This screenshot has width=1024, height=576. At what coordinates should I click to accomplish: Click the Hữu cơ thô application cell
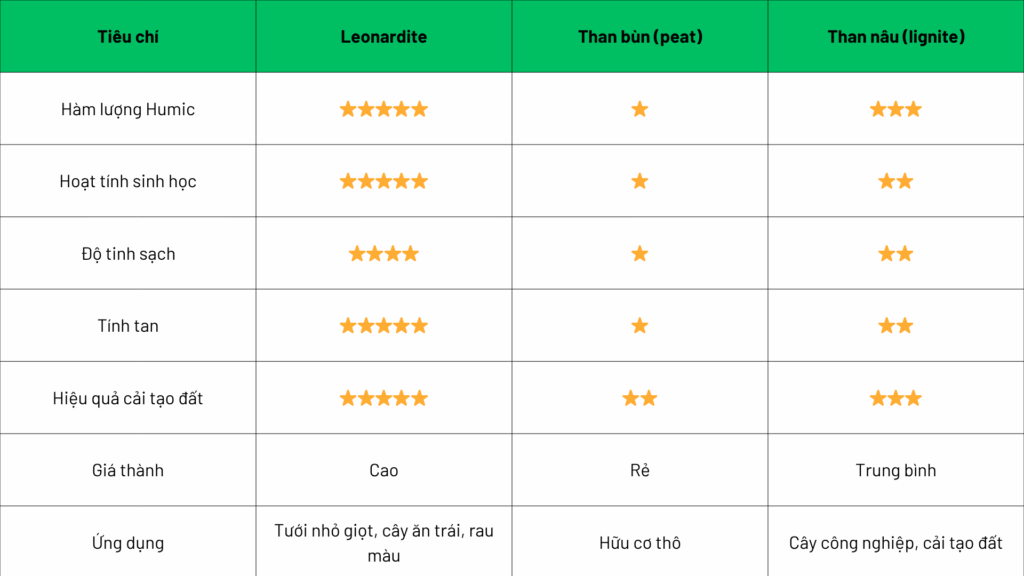click(640, 543)
